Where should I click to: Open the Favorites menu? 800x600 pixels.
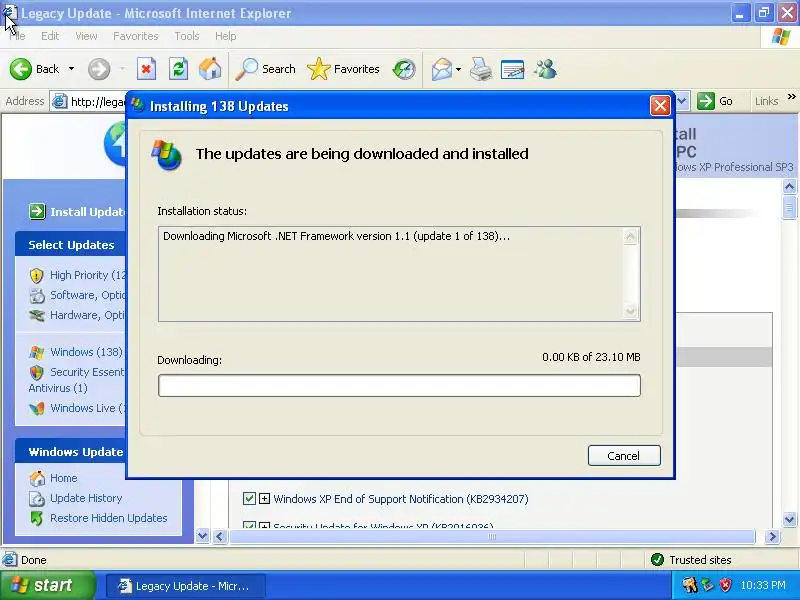pyautogui.click(x=136, y=36)
